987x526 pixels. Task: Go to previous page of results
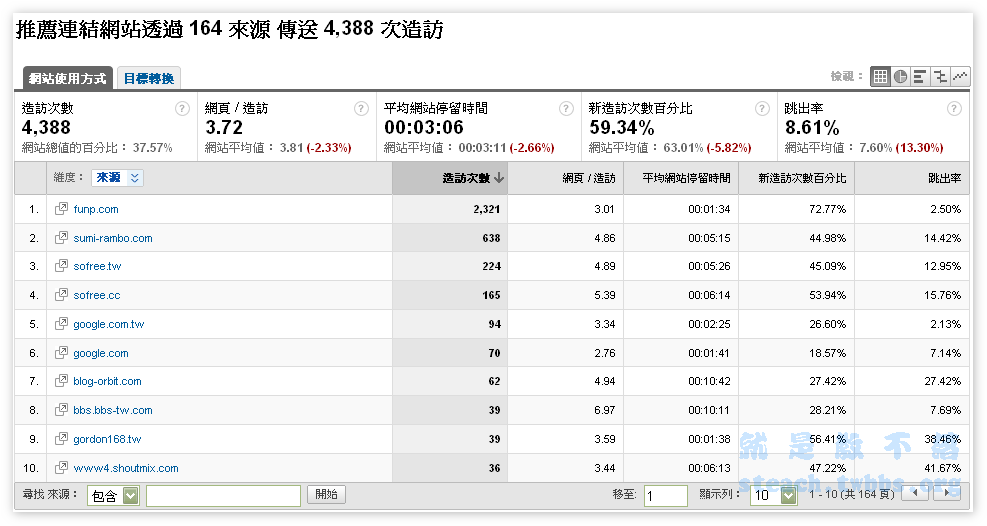[915, 494]
